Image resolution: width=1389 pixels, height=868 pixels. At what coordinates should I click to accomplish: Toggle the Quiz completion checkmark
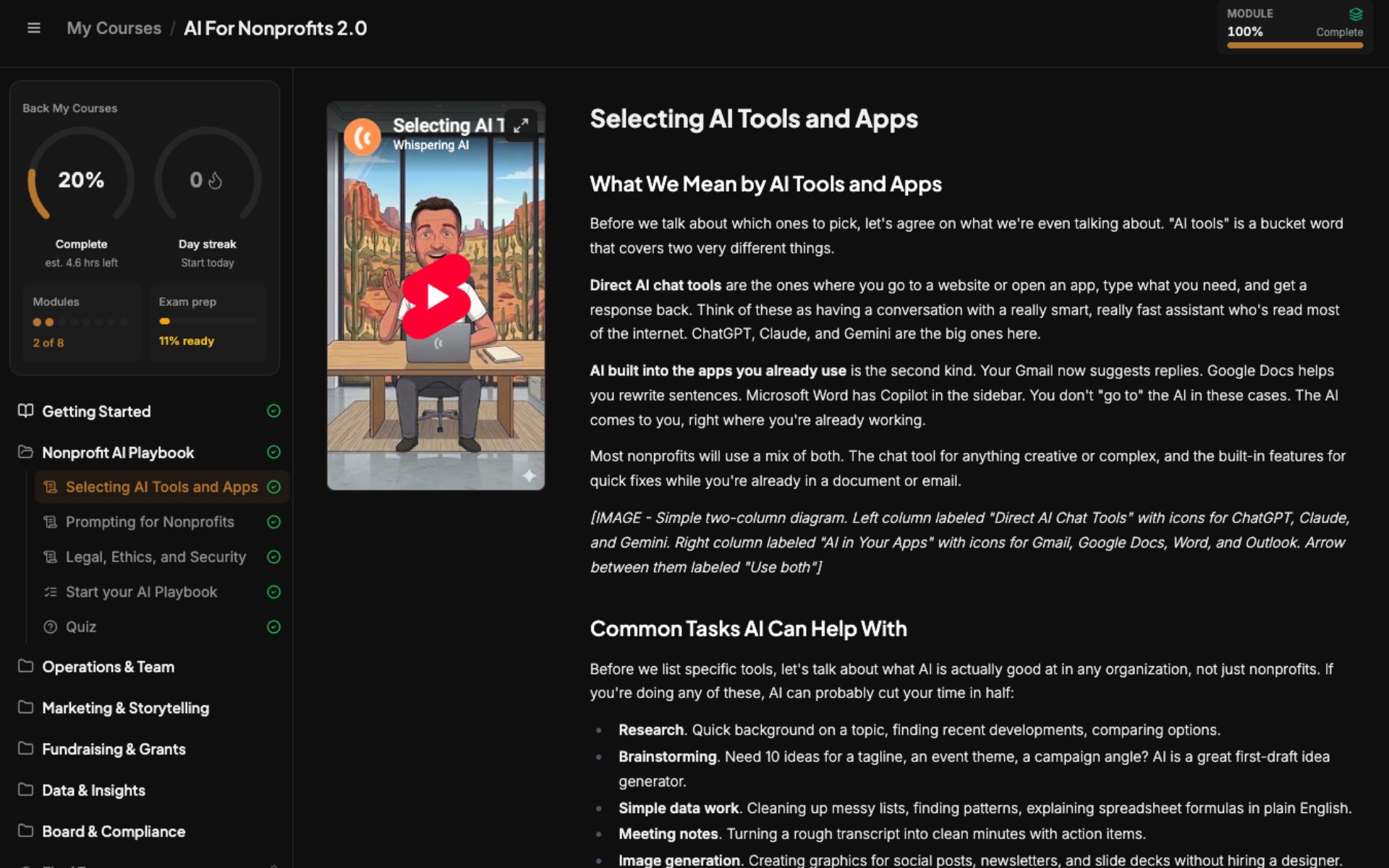pyautogui.click(x=273, y=627)
